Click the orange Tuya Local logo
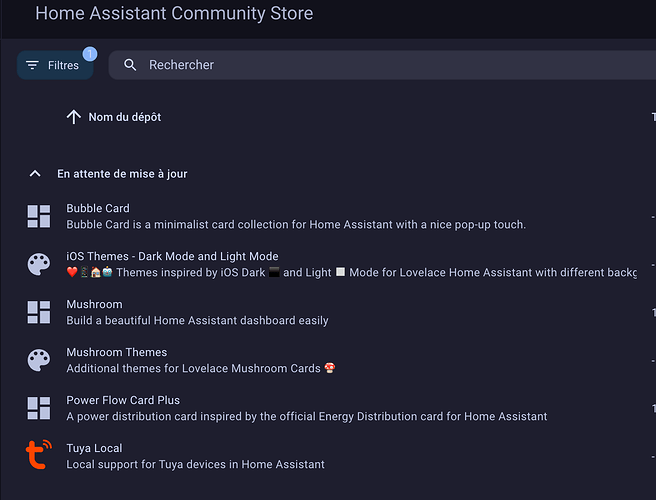Screen dimensions: 656x500 [x=38, y=454]
